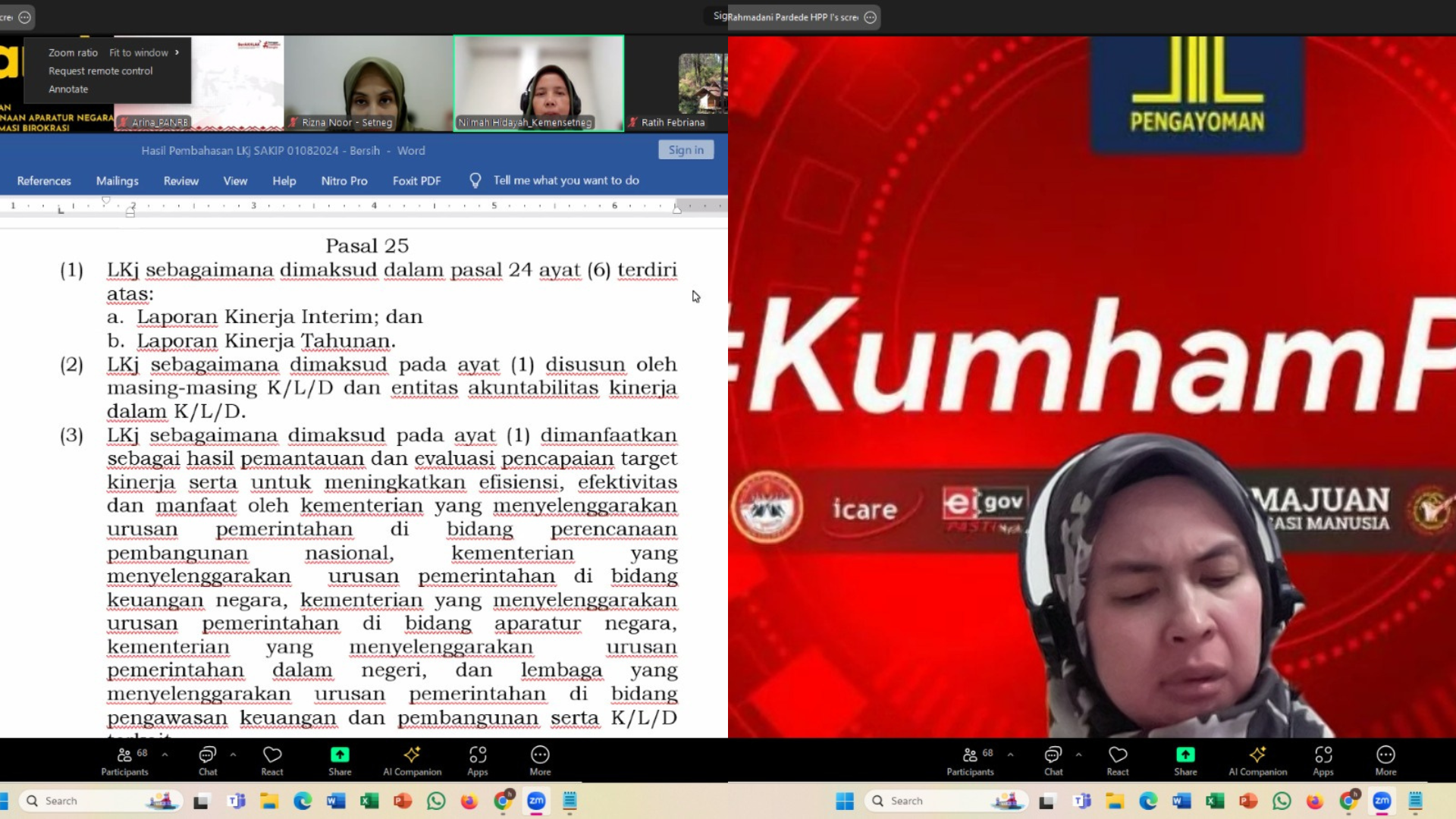This screenshot has width=1456, height=819.
Task: Expand caret next to left Chat button
Action: [233, 755]
